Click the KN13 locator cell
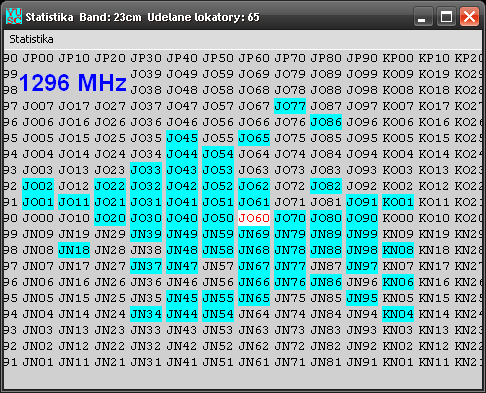The height and width of the screenshot is (393, 486). (x=434, y=330)
